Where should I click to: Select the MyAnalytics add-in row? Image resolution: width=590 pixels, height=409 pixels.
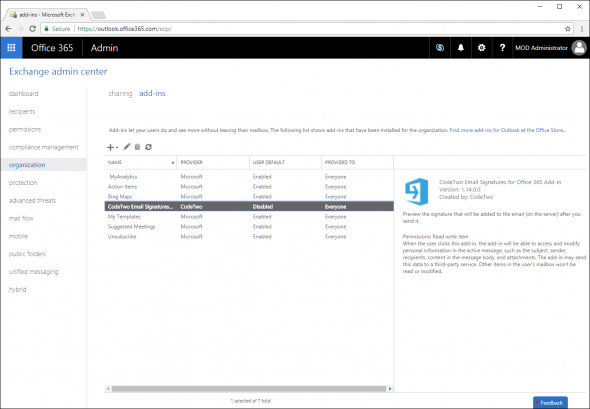click(x=249, y=176)
